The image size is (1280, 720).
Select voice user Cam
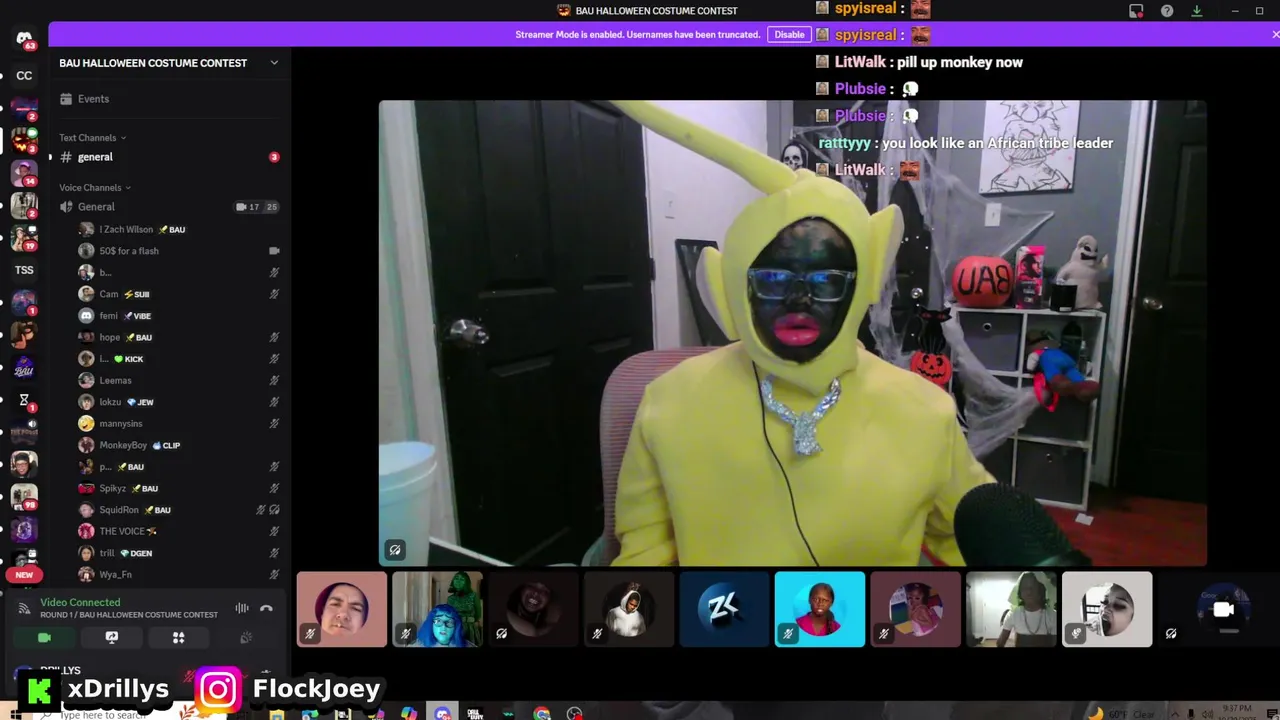(180, 294)
